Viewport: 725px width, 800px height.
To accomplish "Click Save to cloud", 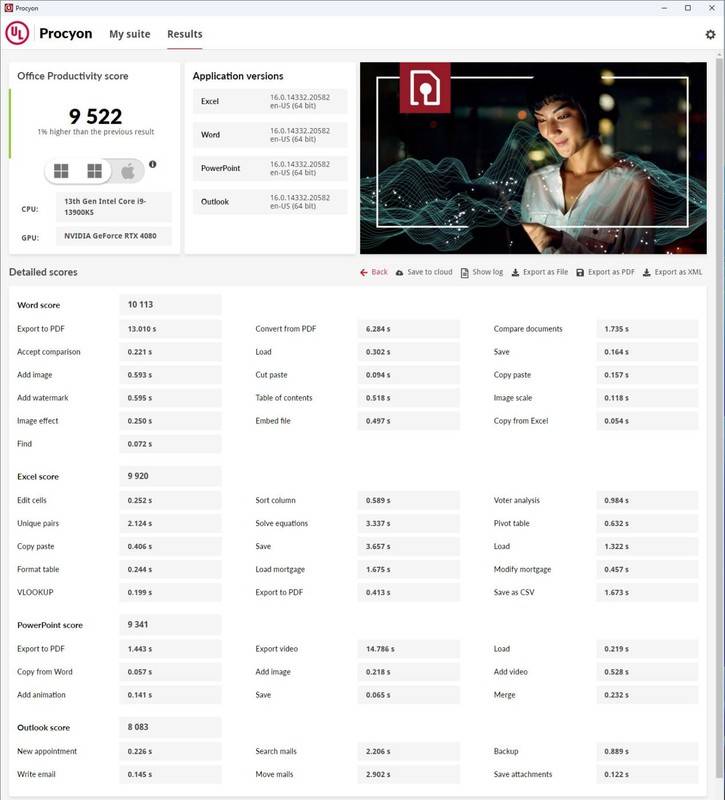I will (x=424, y=272).
